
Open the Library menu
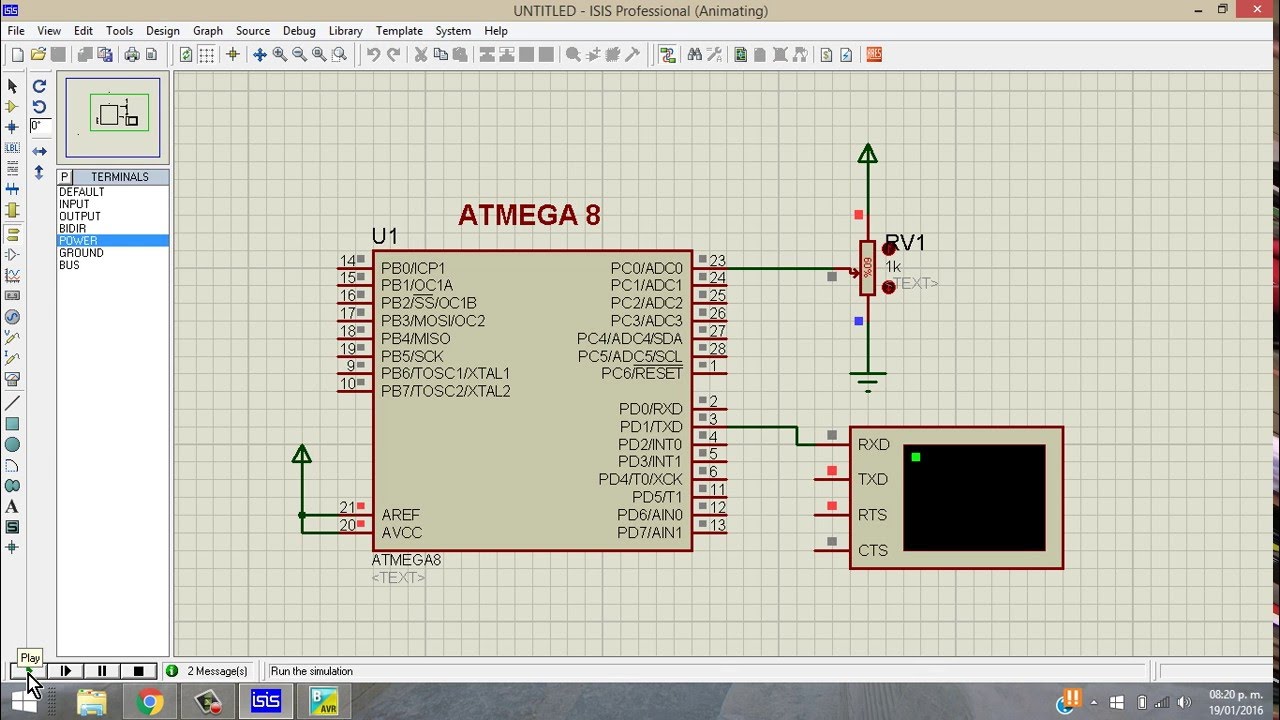[346, 31]
